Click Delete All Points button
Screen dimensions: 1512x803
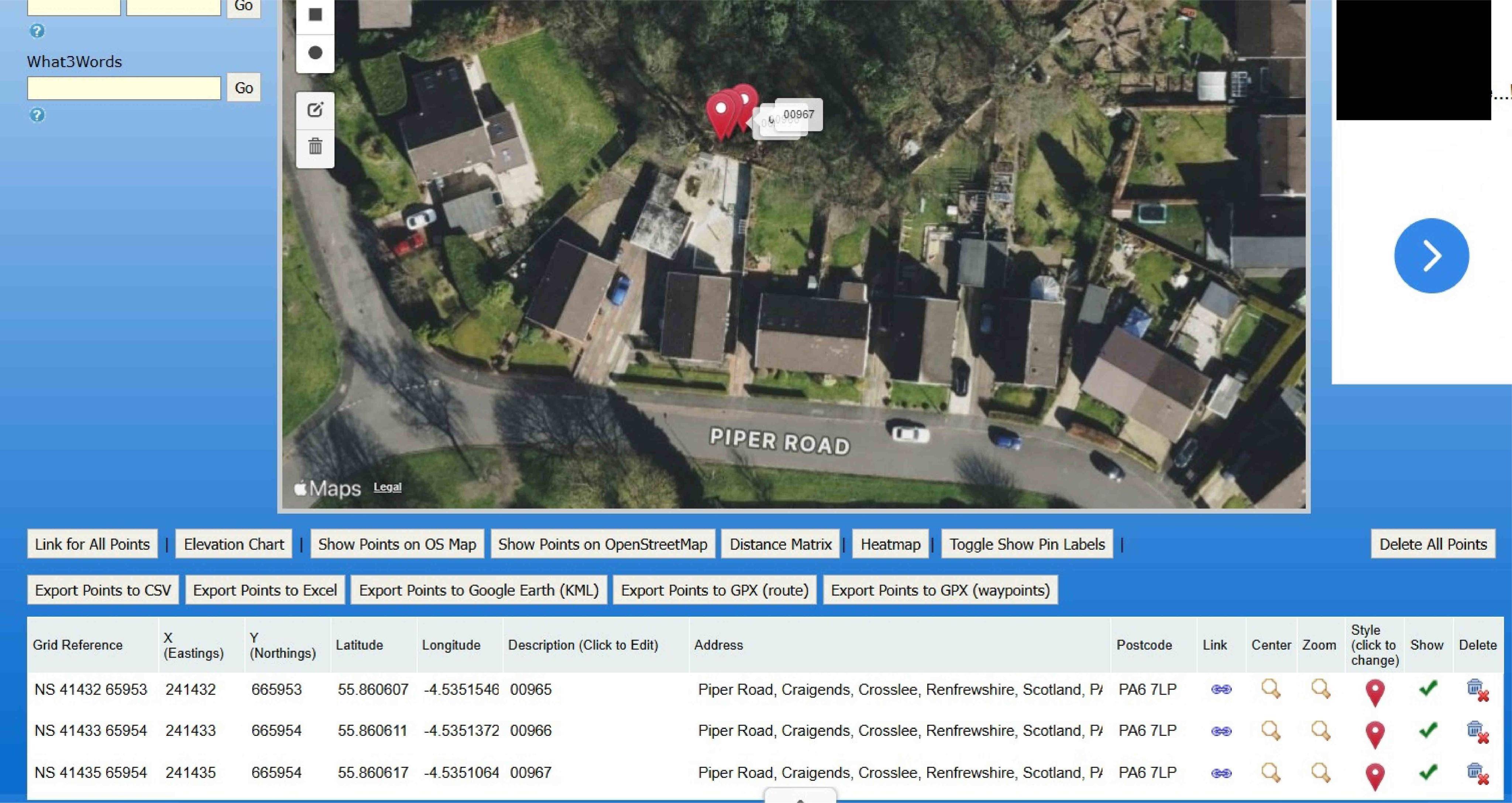click(1433, 544)
